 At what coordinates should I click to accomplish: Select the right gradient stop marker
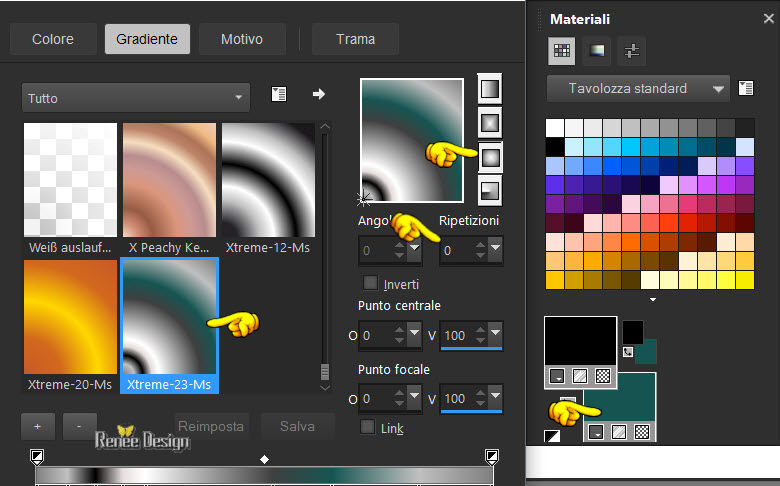pyautogui.click(x=491, y=456)
